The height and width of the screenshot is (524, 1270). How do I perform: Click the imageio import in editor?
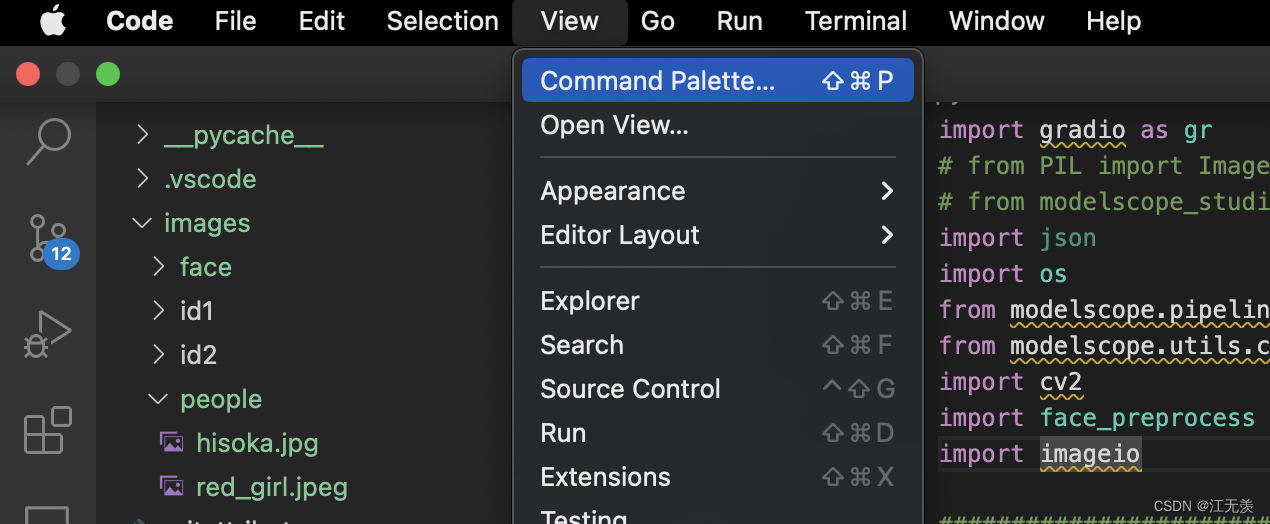pyautogui.click(x=1090, y=454)
